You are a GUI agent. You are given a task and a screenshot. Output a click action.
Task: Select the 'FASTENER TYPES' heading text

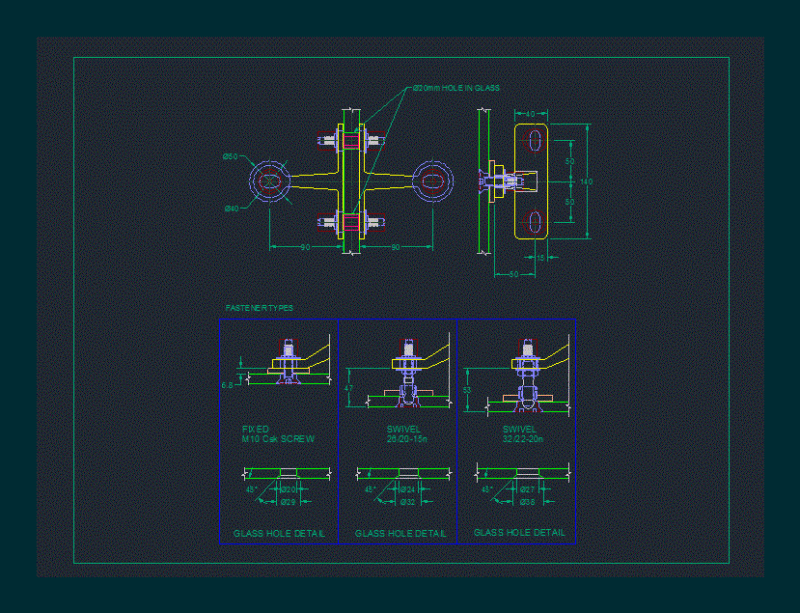pyautogui.click(x=259, y=308)
